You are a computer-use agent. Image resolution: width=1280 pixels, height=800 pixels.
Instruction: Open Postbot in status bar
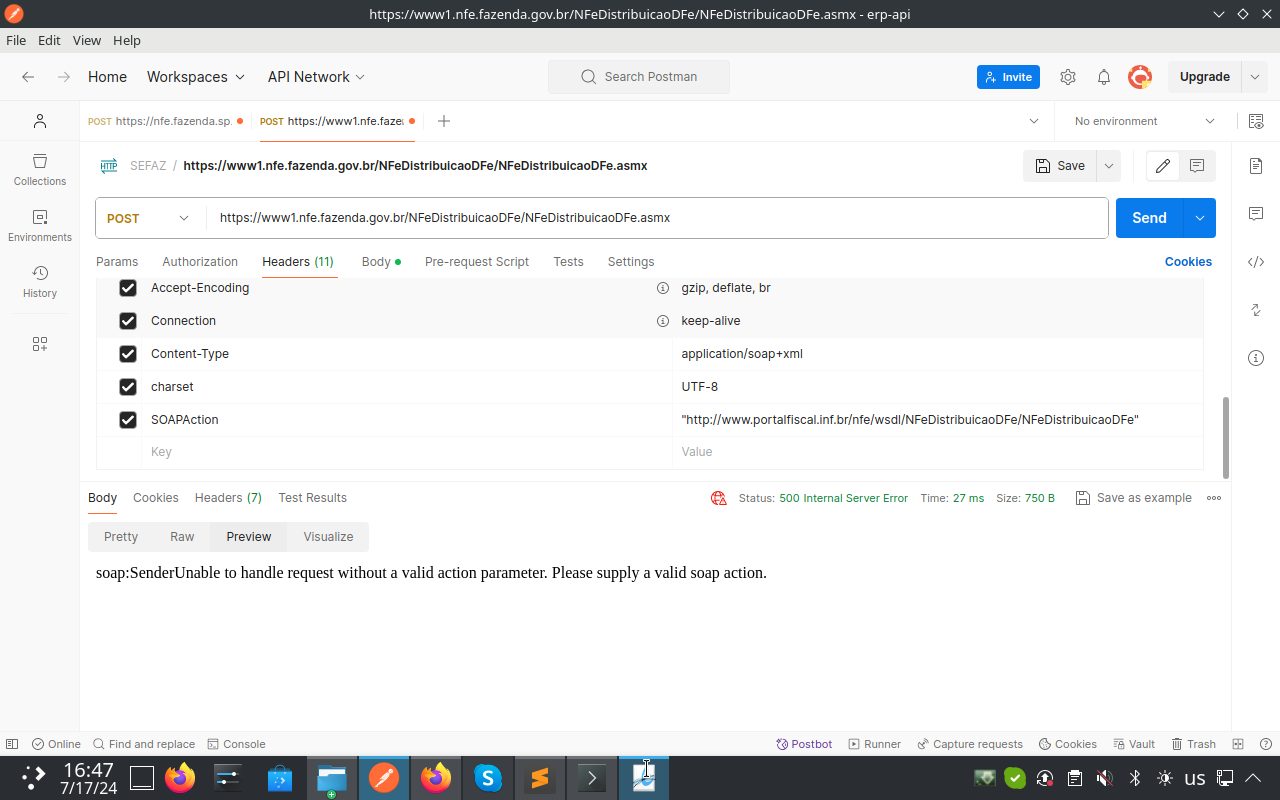click(804, 744)
